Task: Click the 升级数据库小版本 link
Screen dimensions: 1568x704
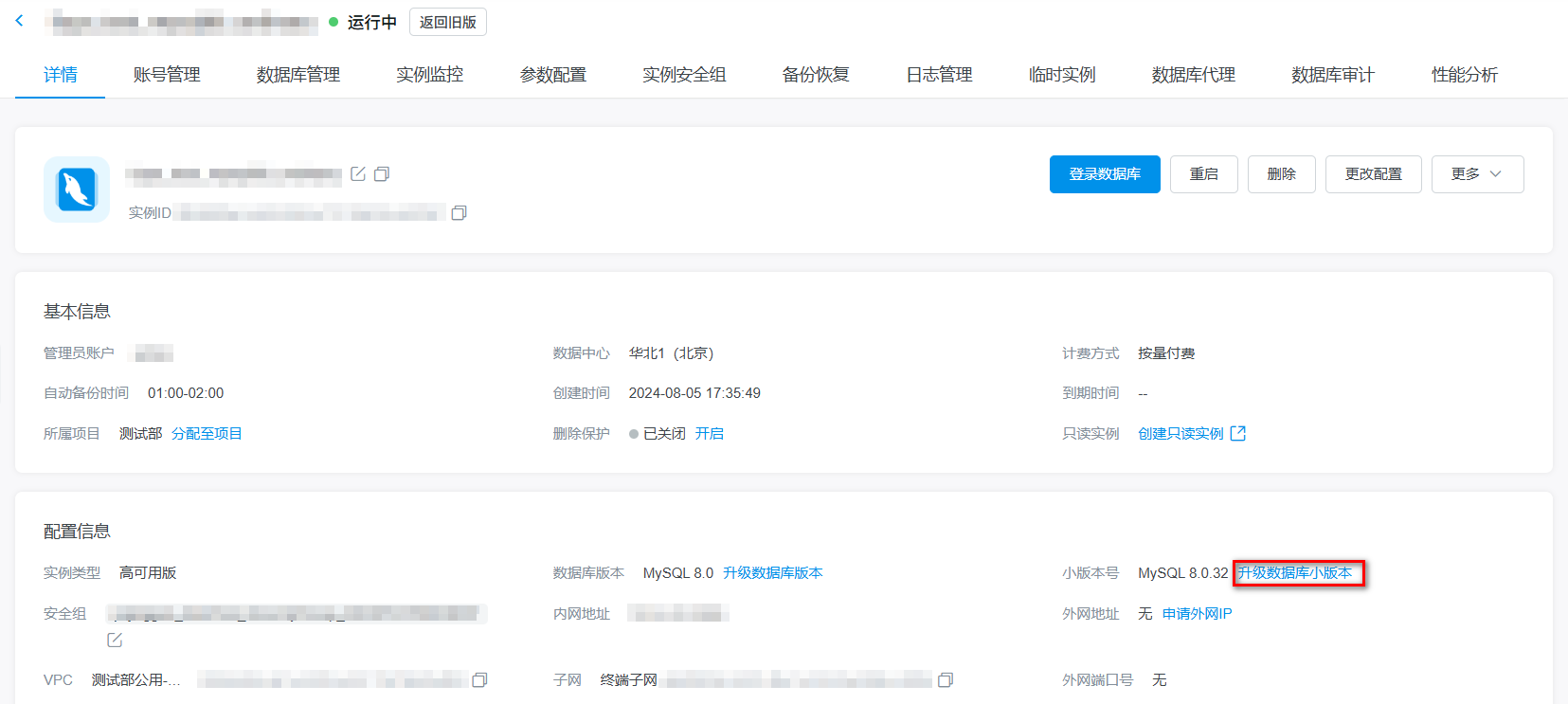Action: pyautogui.click(x=1295, y=573)
